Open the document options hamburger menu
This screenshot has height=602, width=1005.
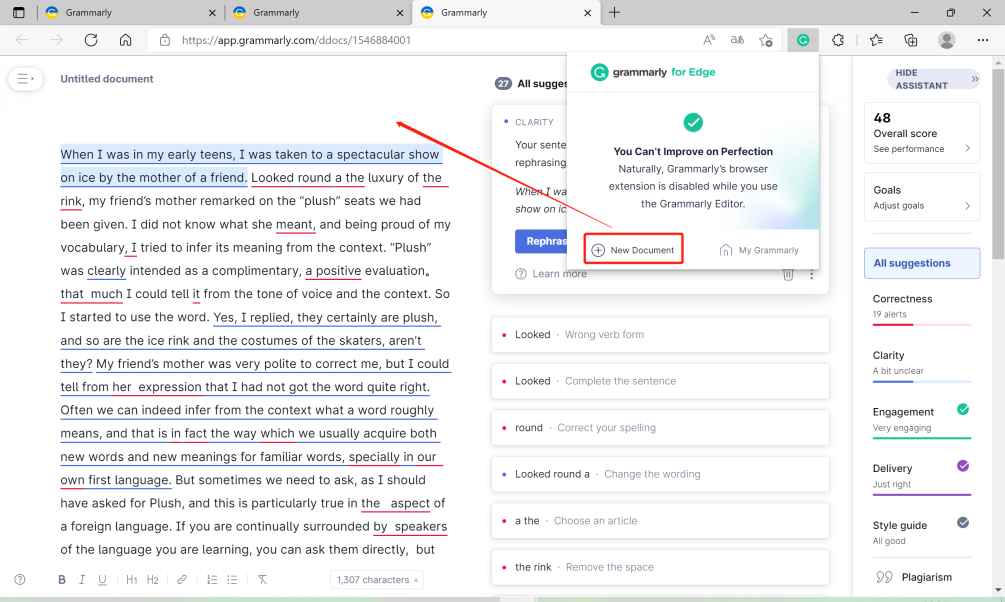25,79
